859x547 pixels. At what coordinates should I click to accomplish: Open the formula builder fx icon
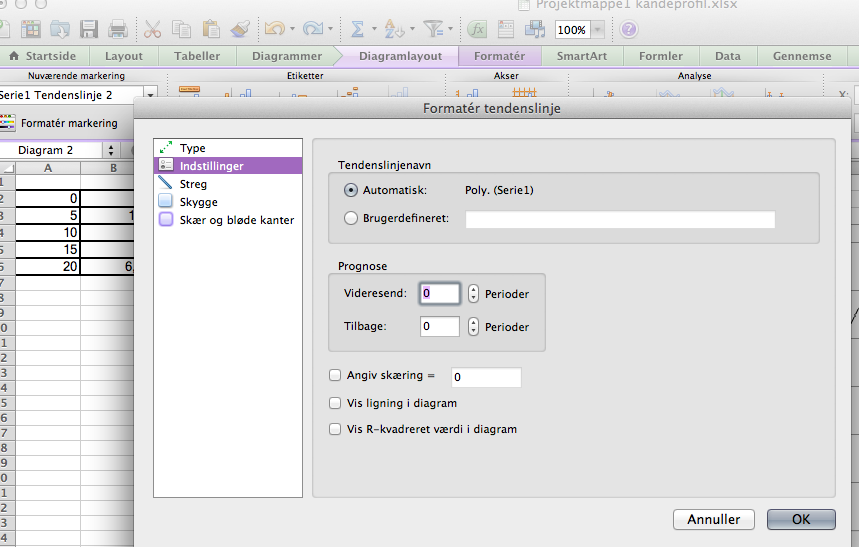pyautogui.click(x=477, y=29)
